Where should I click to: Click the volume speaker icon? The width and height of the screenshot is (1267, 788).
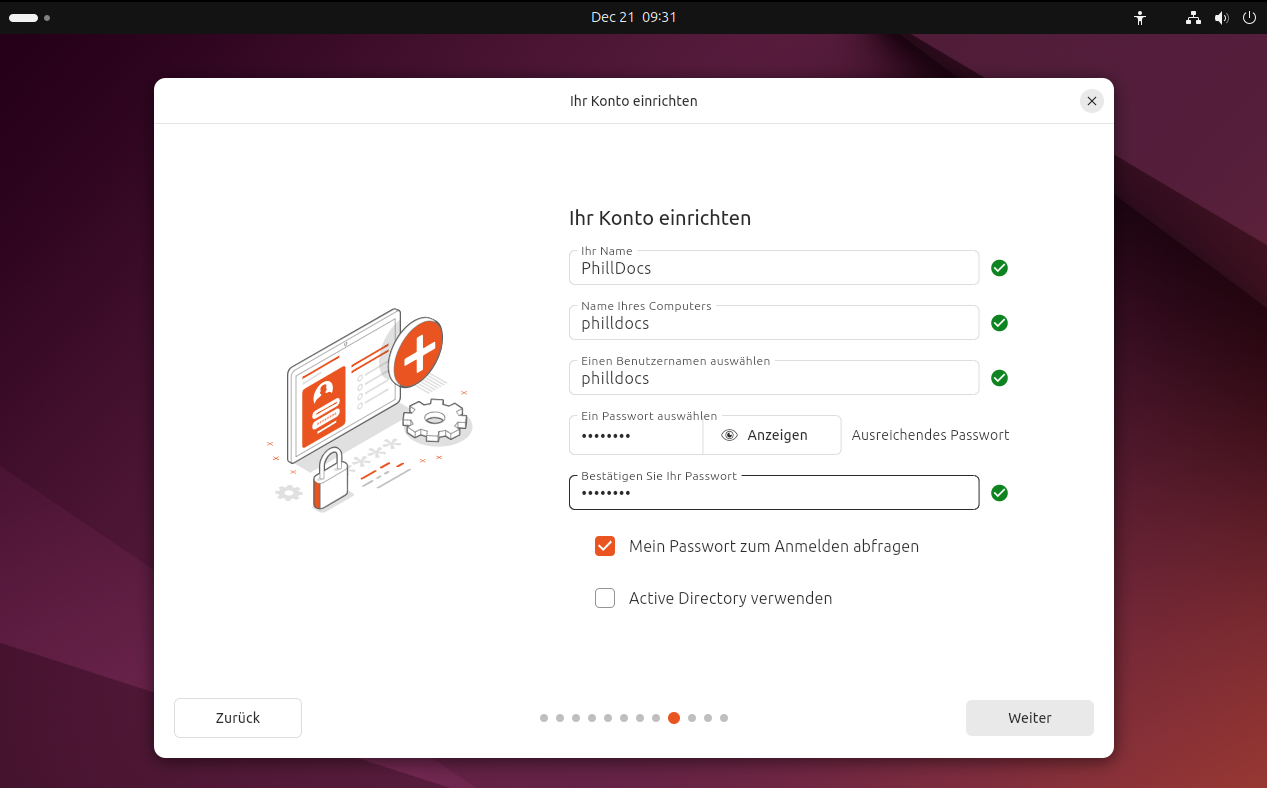[1221, 17]
